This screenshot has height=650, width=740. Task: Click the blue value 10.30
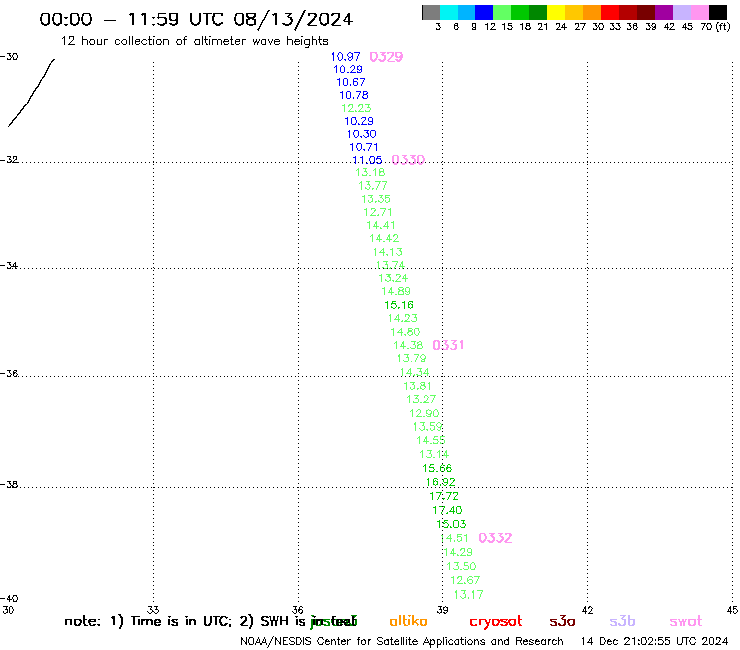(362, 134)
